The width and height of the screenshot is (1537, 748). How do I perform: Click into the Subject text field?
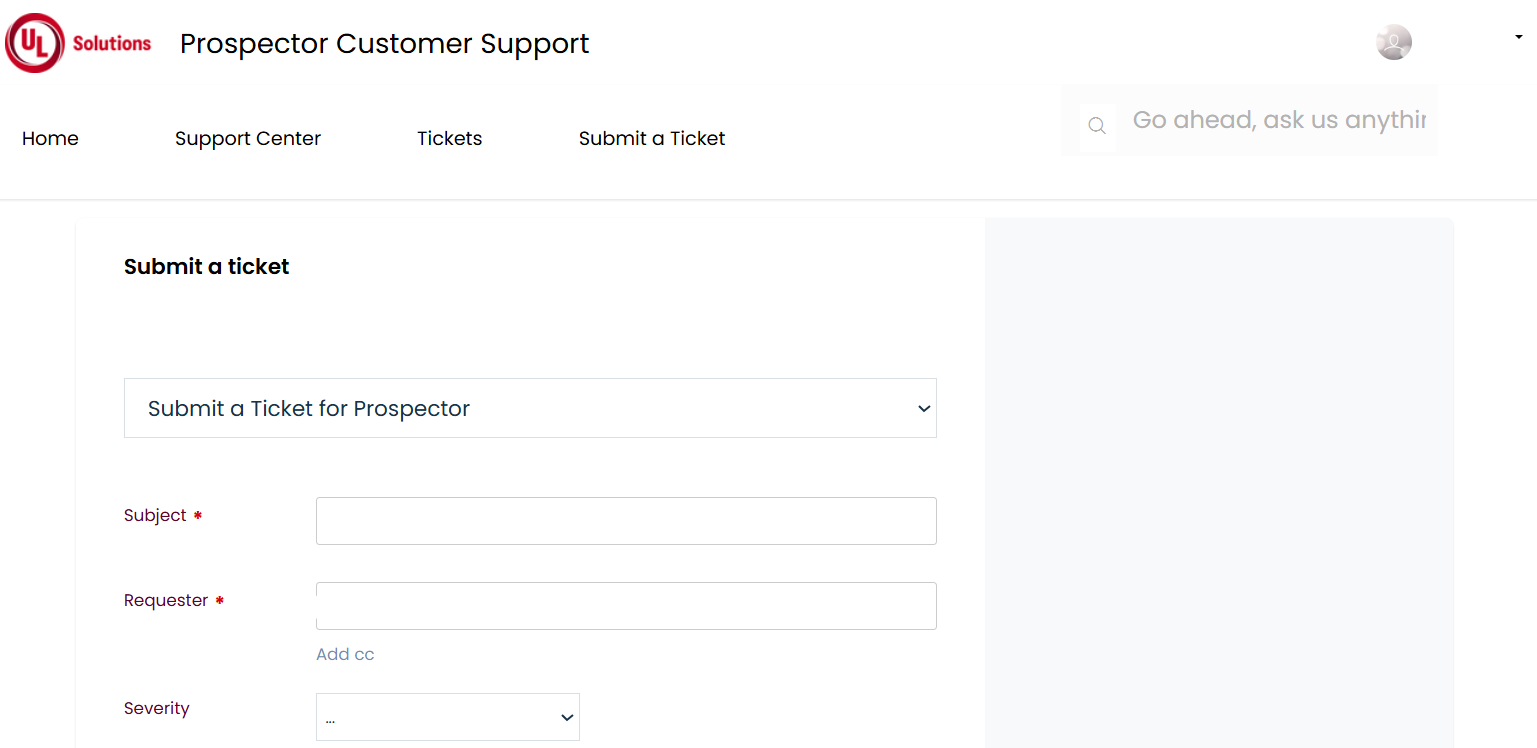coord(626,521)
